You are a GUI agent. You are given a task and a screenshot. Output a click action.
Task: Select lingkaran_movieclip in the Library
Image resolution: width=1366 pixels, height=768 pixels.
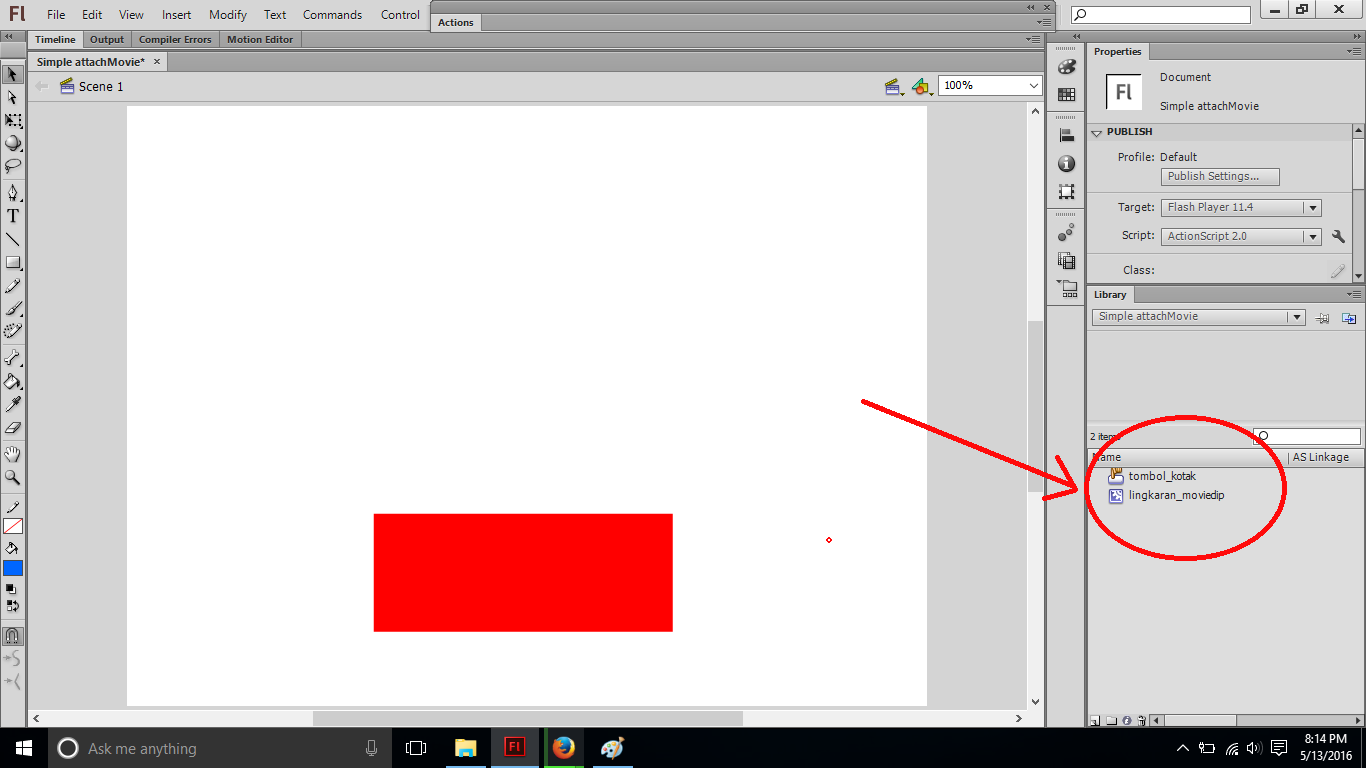1176,495
